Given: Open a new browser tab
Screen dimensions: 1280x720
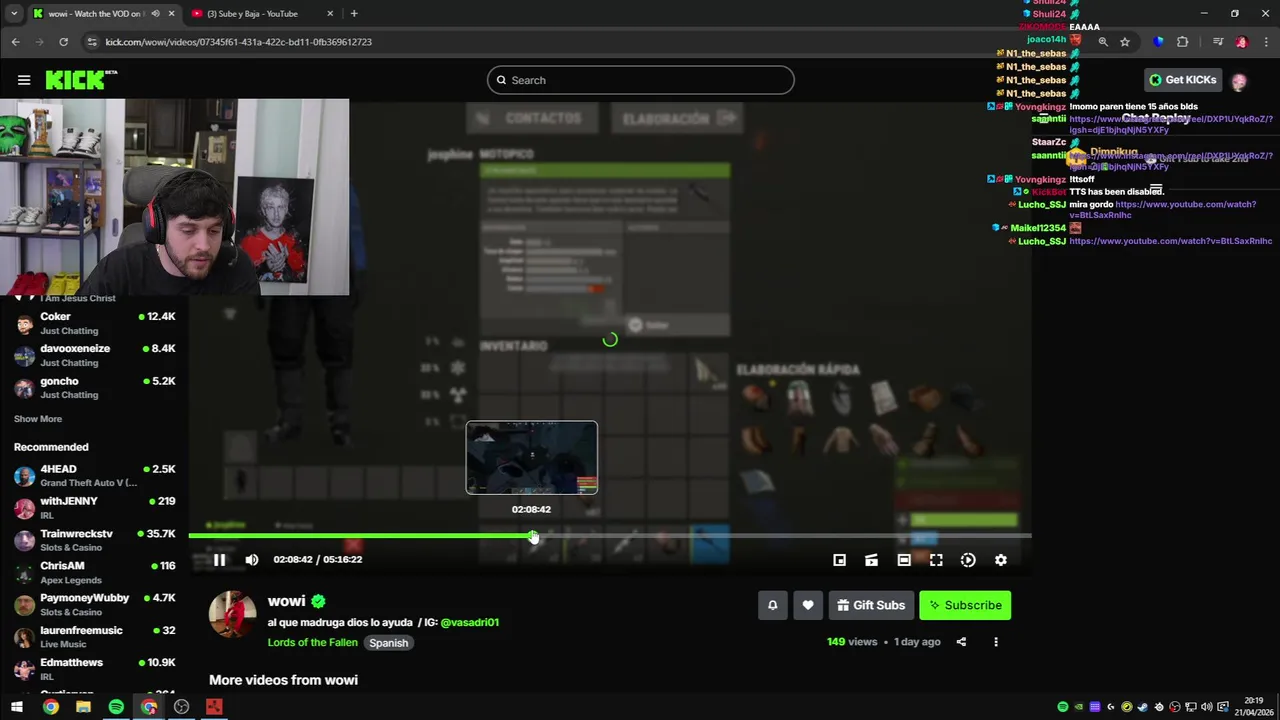Looking at the screenshot, I should [354, 14].
